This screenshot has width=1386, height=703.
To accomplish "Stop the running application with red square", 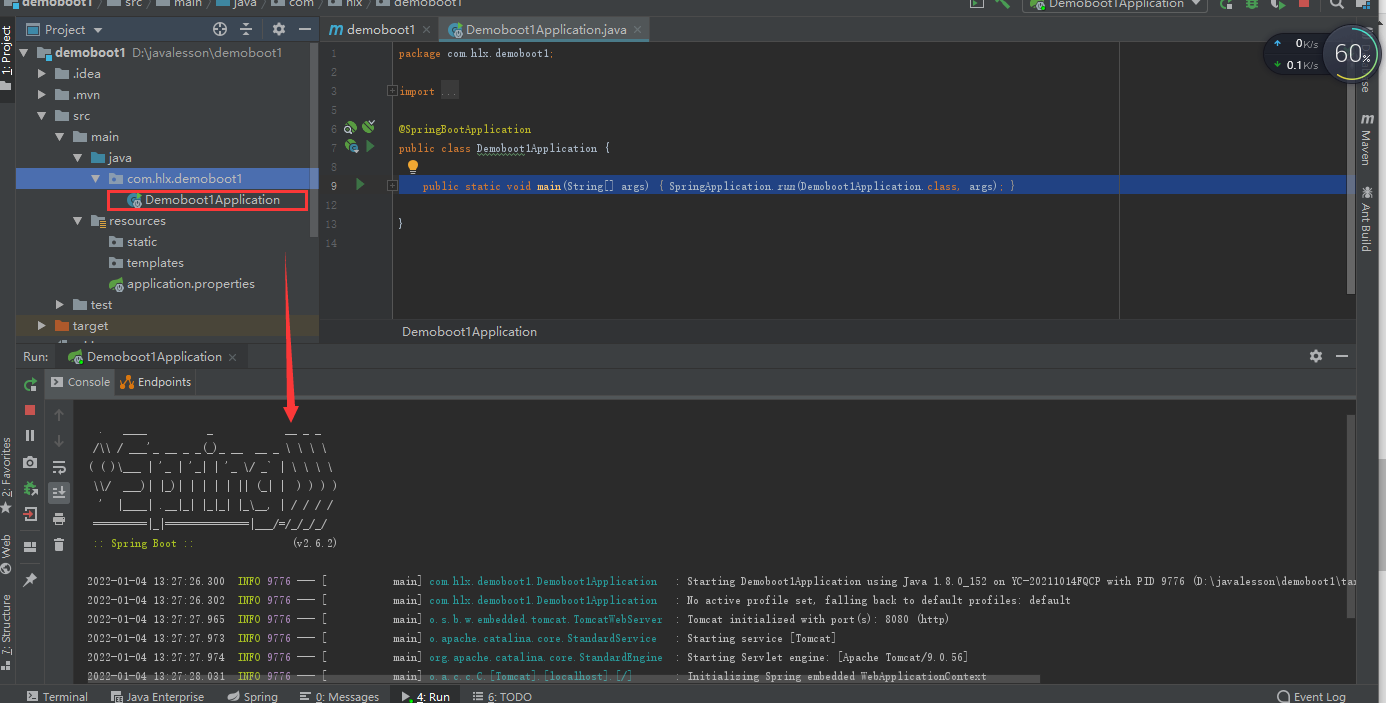I will tap(29, 410).
